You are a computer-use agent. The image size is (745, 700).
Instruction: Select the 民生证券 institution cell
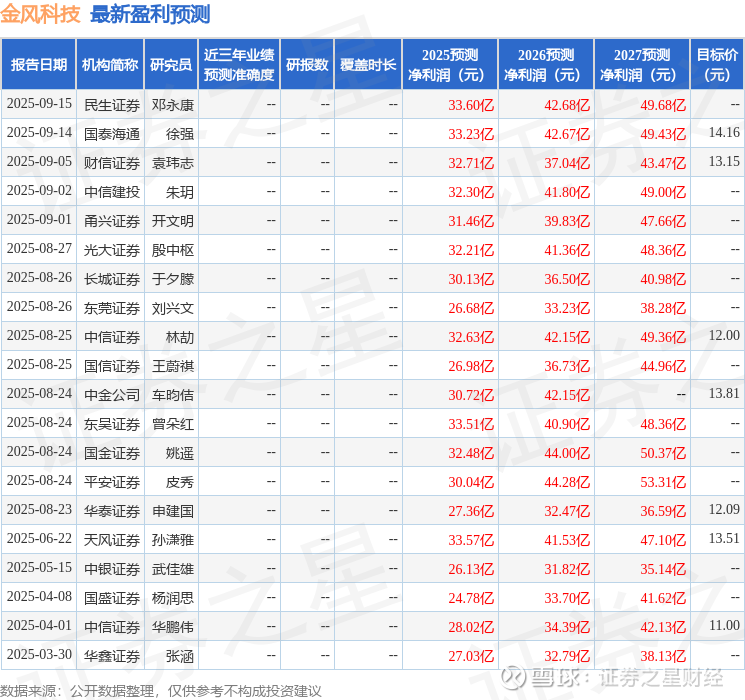point(112,105)
